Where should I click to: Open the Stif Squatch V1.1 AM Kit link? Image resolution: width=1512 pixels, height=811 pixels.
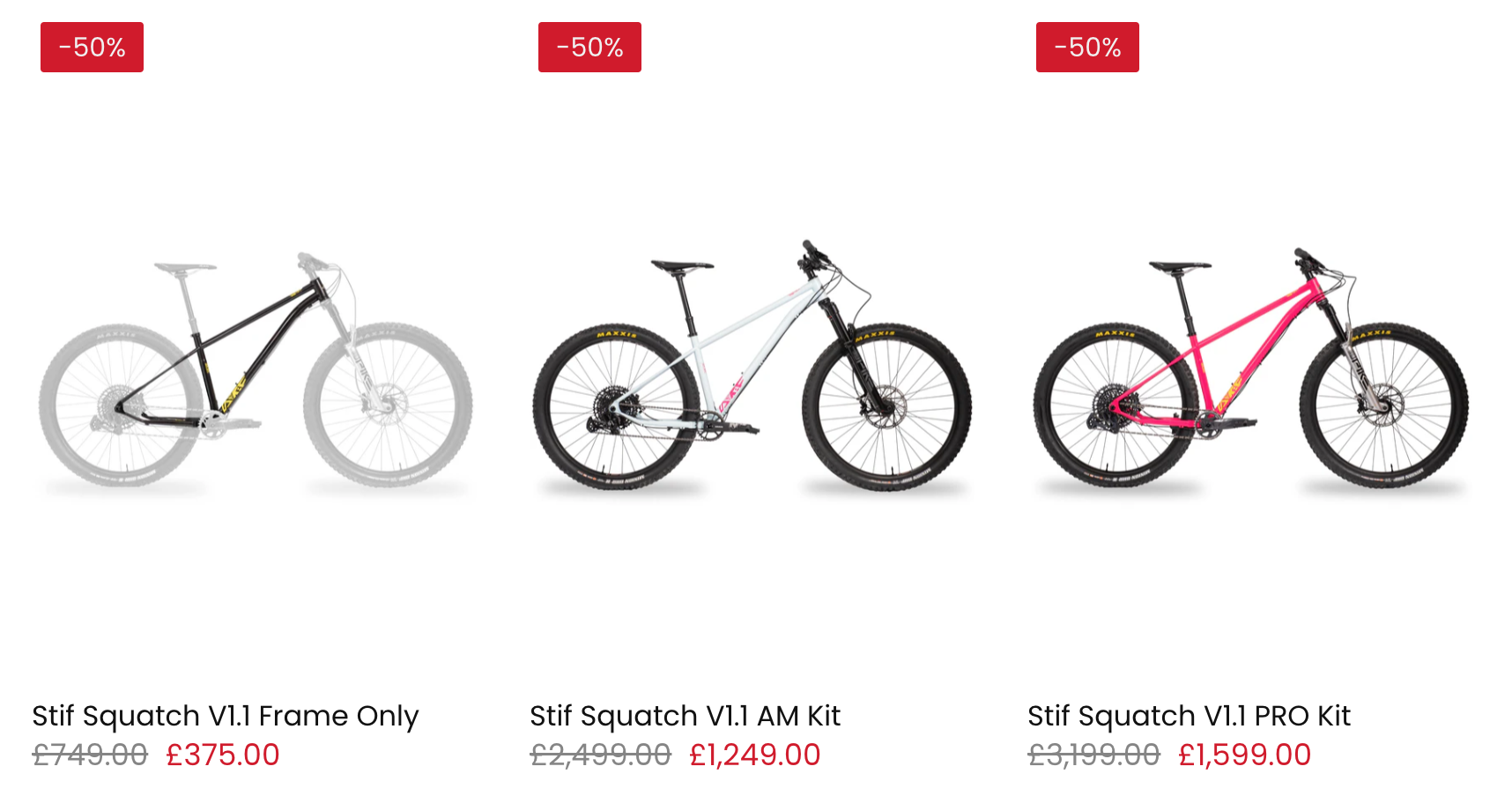[x=685, y=716]
